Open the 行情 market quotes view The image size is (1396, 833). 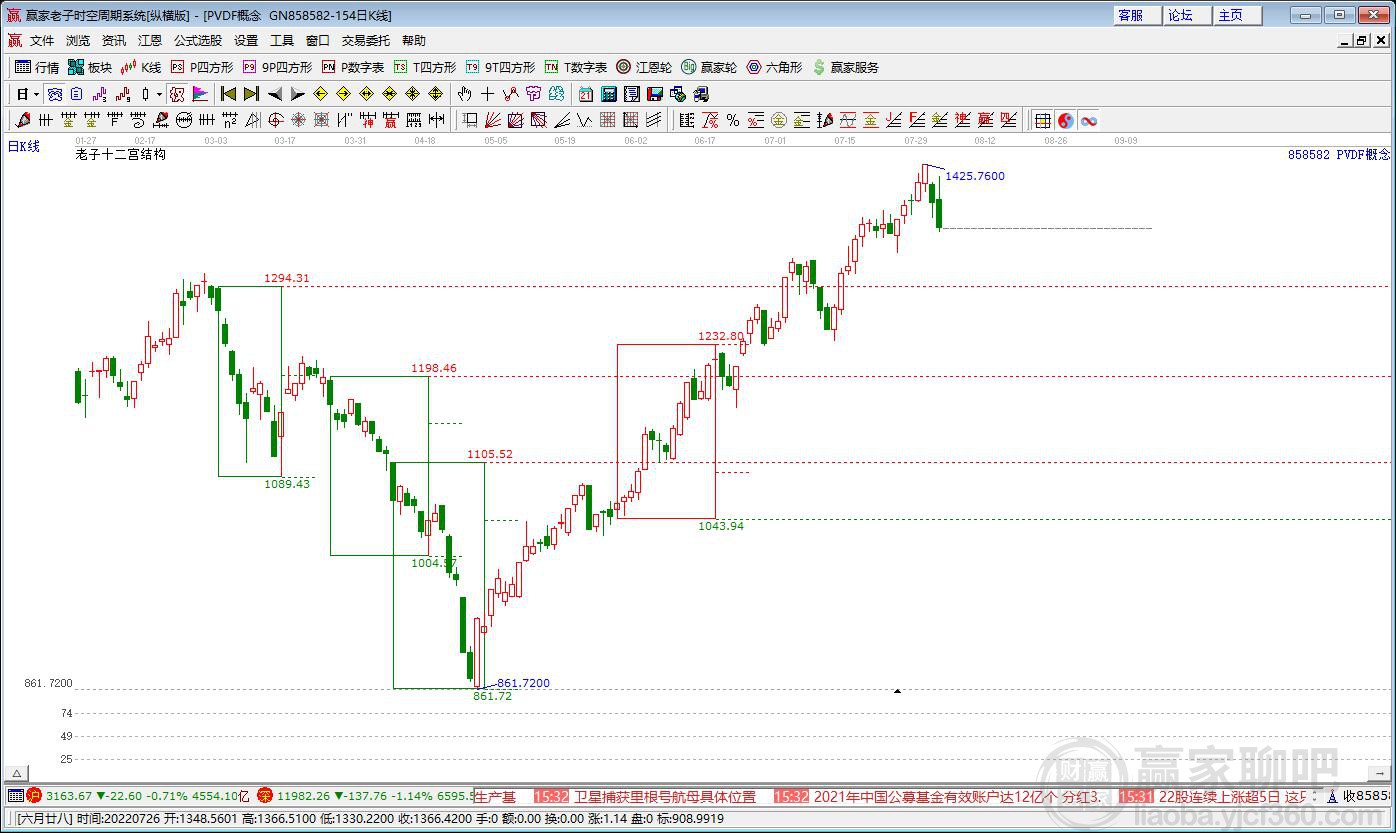pyautogui.click(x=37, y=67)
